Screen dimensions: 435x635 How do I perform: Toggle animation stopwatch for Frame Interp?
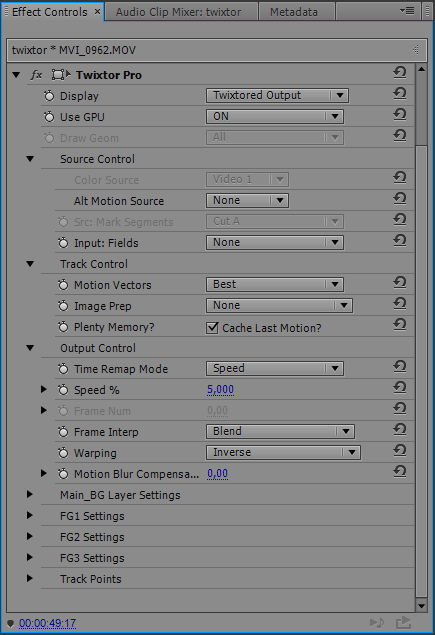pos(63,432)
